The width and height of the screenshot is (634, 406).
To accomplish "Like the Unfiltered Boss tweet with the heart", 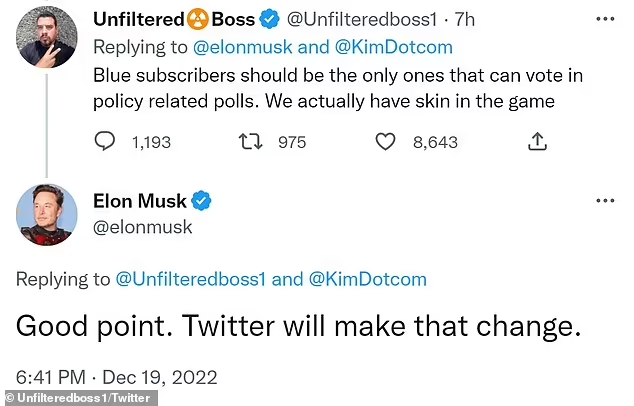I will click(x=386, y=142).
